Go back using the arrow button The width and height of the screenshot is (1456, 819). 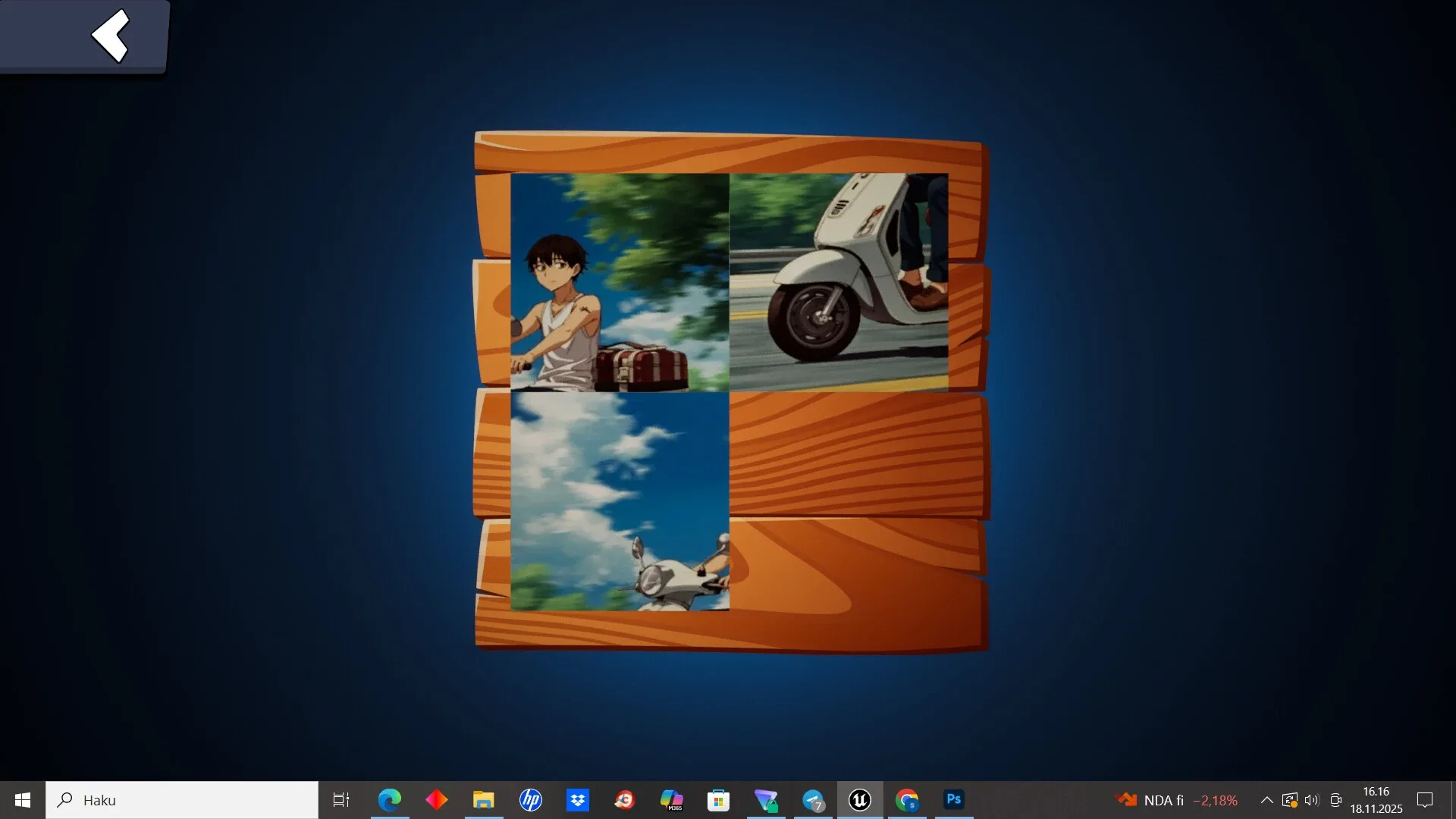(111, 35)
